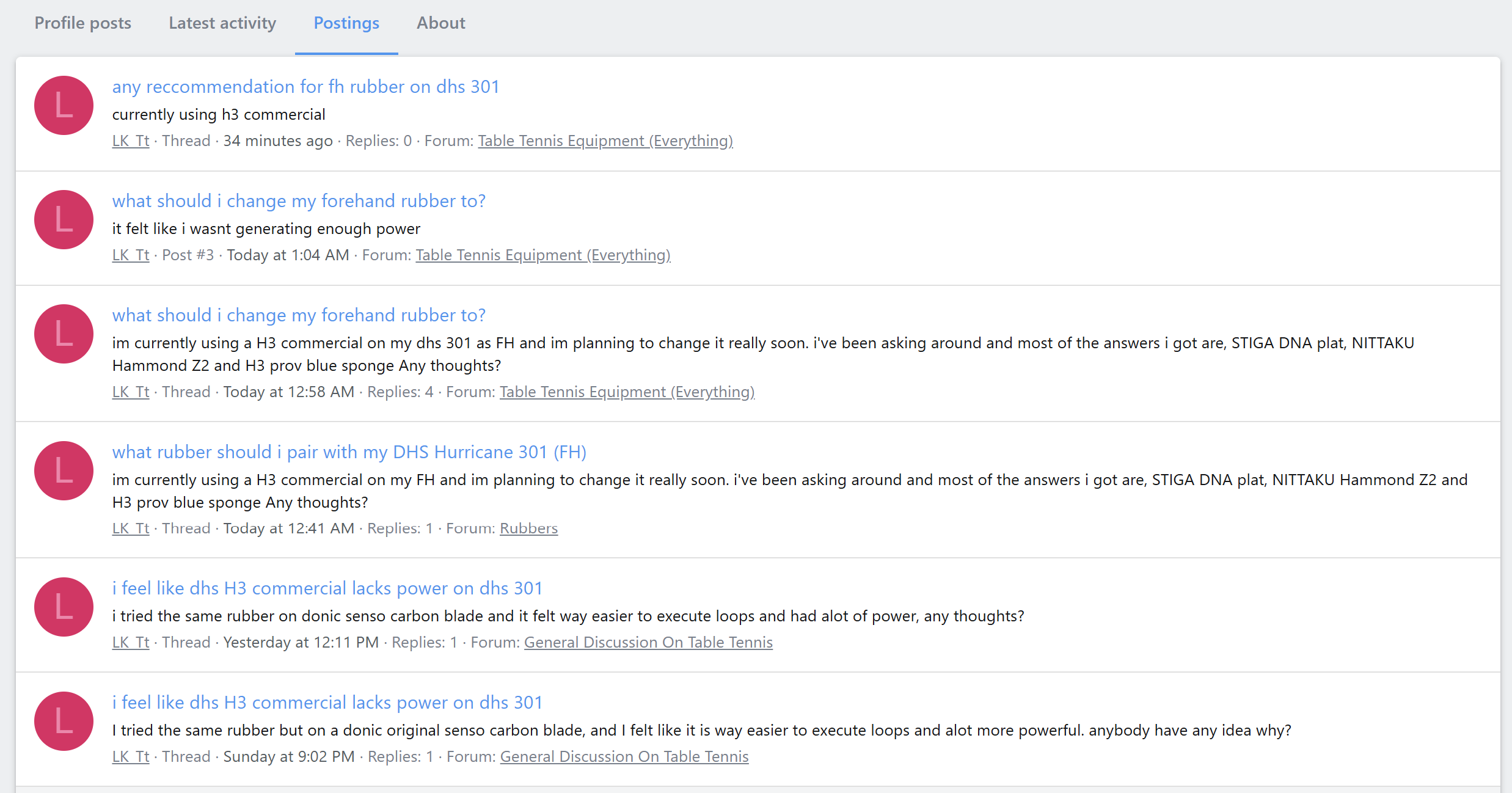
Task: Click the 'Sunday at 9:02 PM' timestamp
Action: [x=289, y=757]
